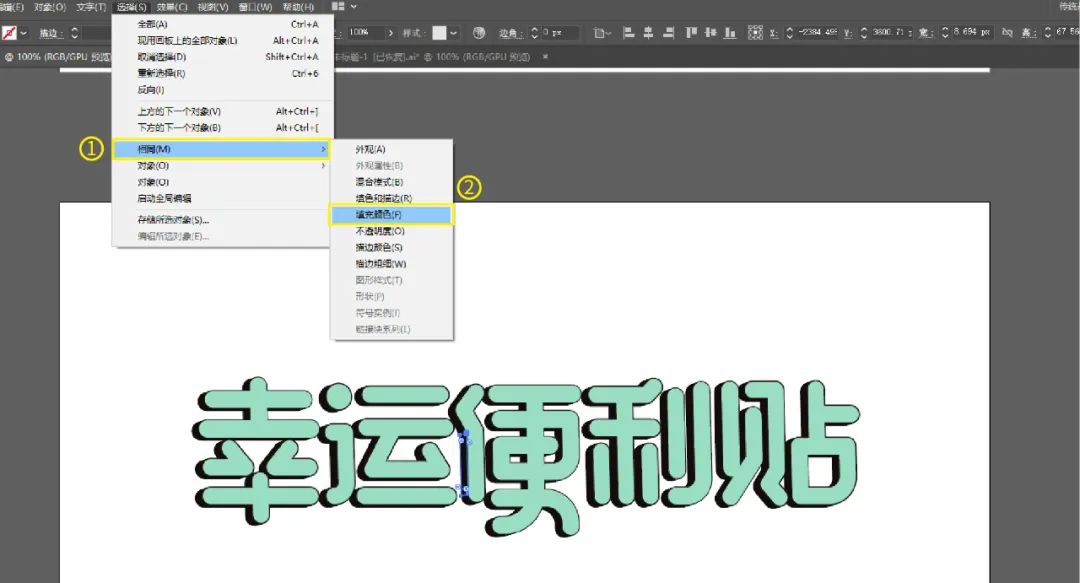Choose 全部(A) Ctrl+A menu entry
Screen dimensions: 1080x583
click(x=222, y=24)
